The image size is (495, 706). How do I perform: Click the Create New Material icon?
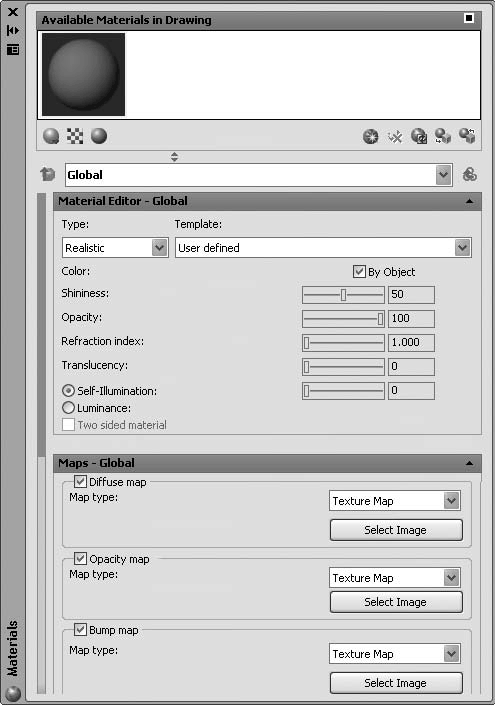371,136
